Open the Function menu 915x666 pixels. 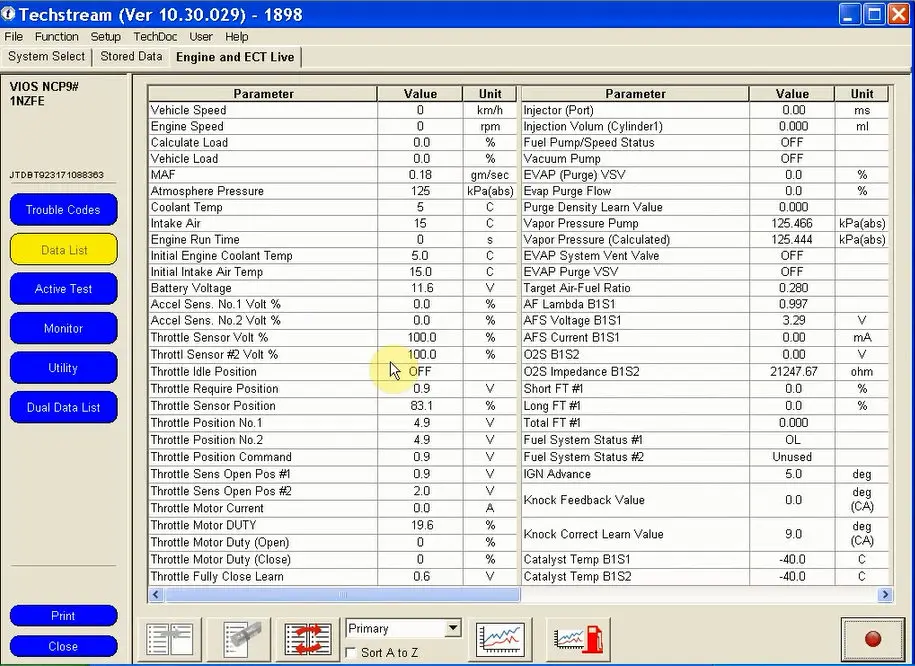pyautogui.click(x=57, y=37)
